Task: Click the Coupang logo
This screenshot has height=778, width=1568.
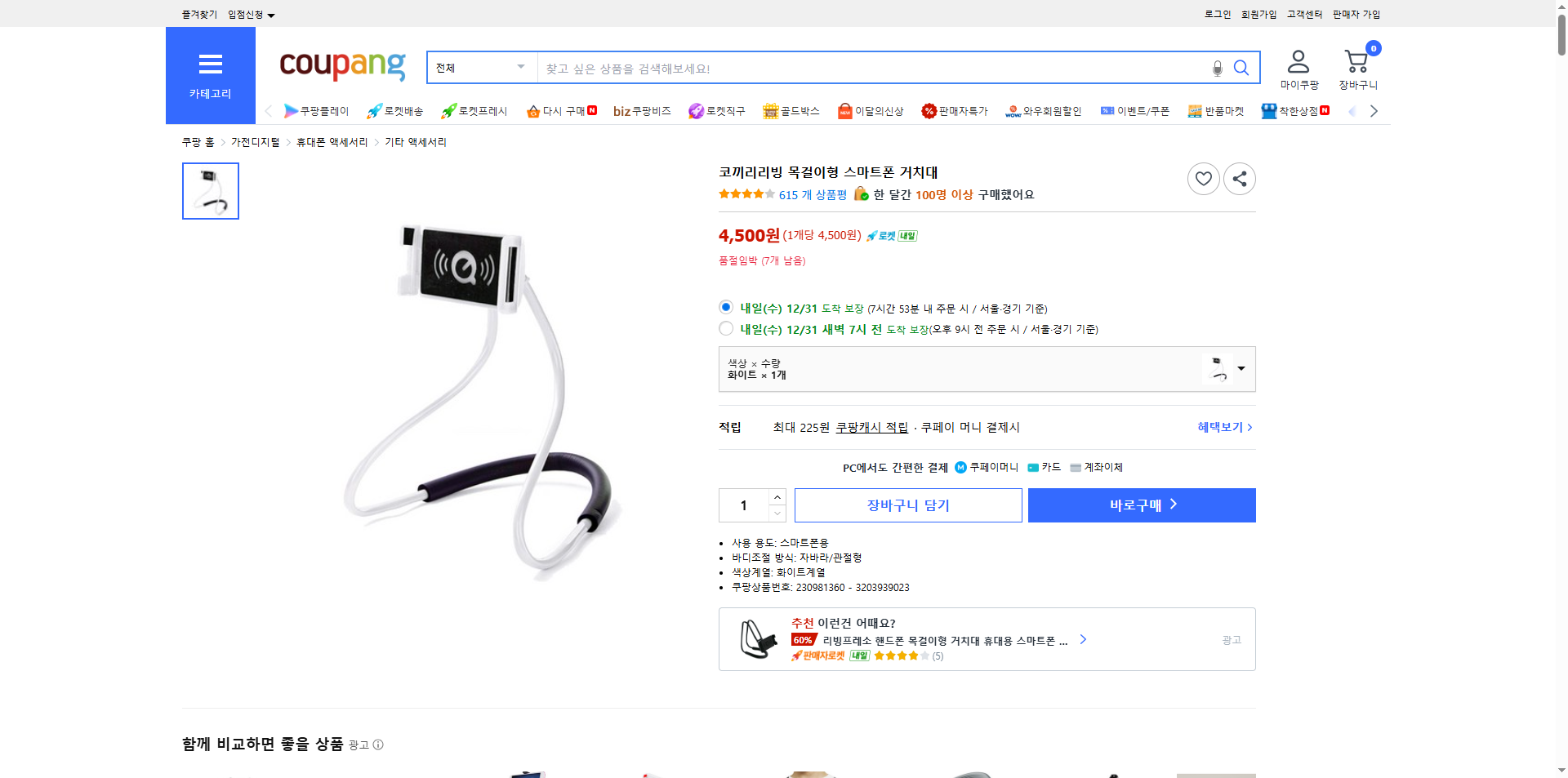Action: pos(341,67)
